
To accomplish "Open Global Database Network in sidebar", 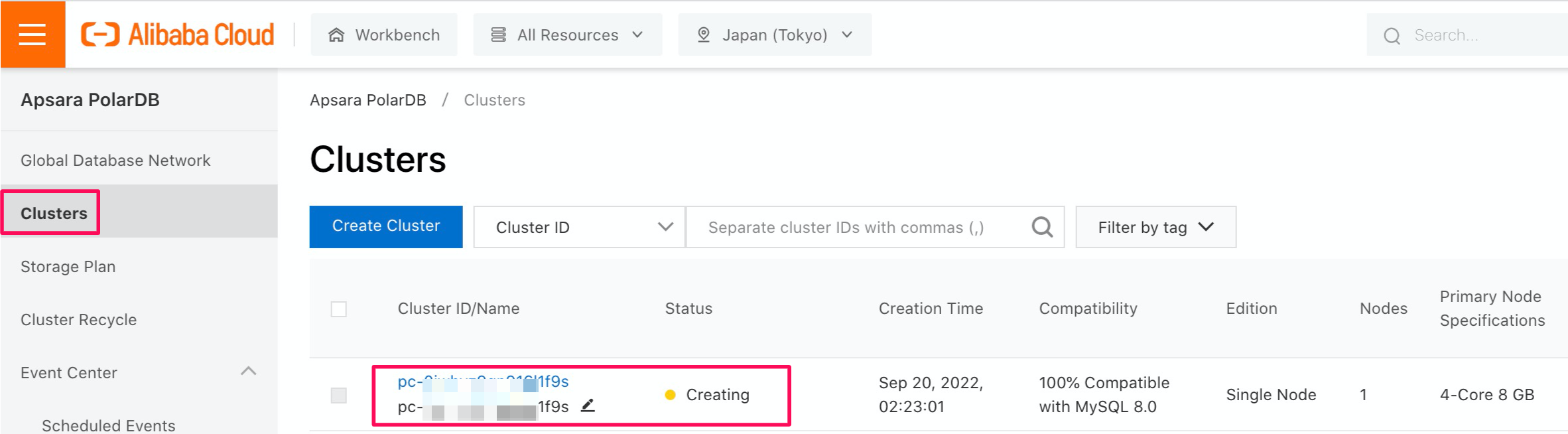I will click(x=115, y=161).
